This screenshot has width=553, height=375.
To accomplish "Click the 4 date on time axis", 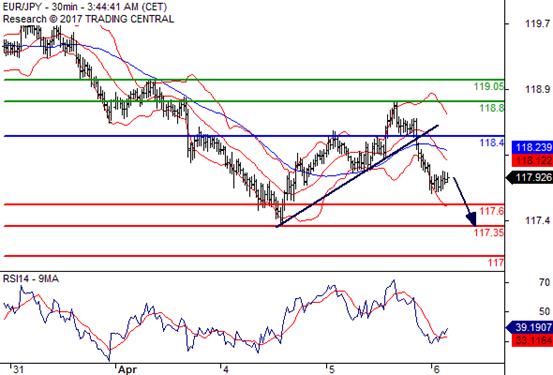I will pos(226,370).
